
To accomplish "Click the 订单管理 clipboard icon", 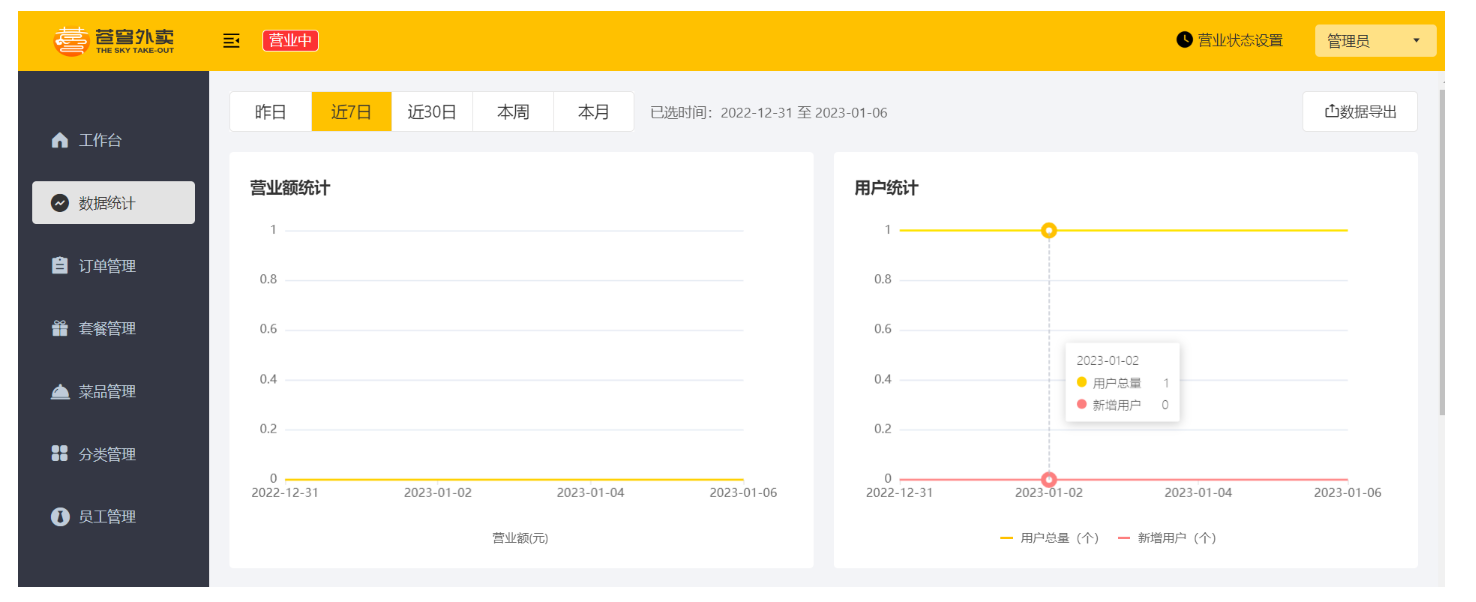I will [60, 266].
